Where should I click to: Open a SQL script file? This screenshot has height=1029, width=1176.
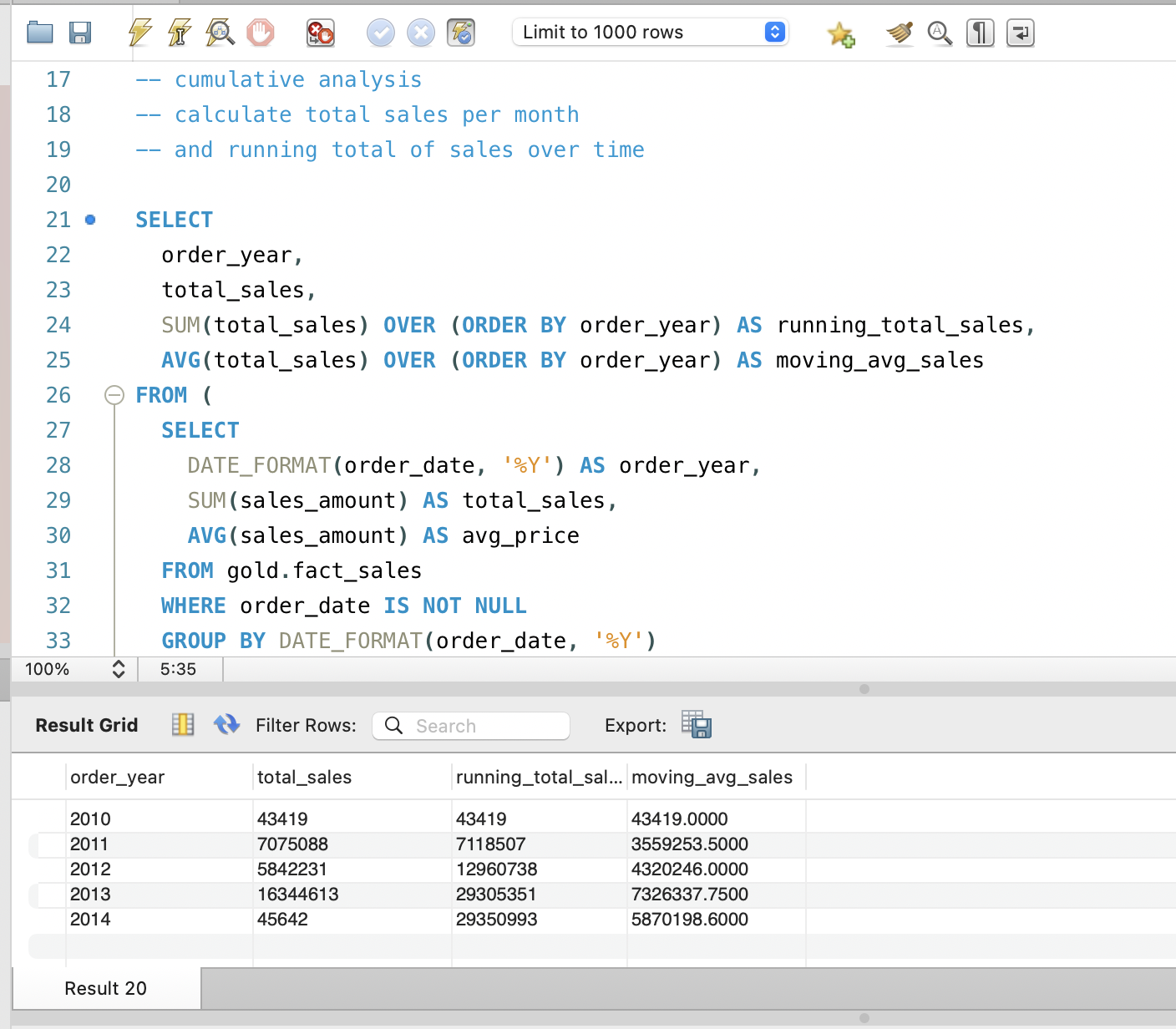[39, 33]
